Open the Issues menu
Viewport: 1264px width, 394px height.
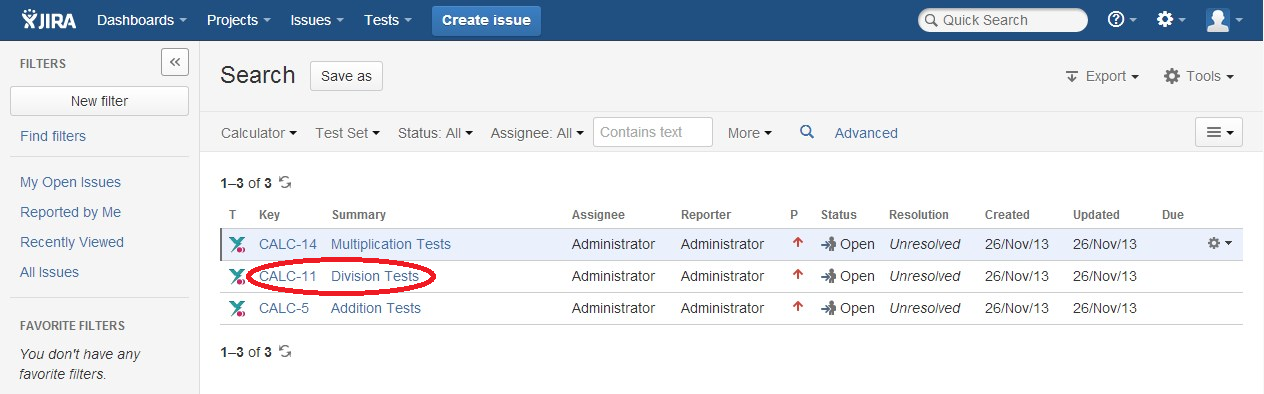tap(317, 20)
